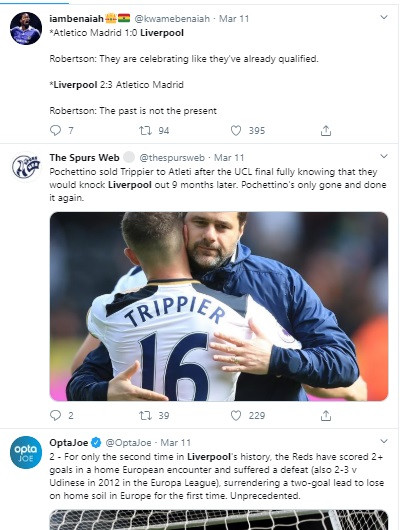Open options chevron on iambenaiah tweet
This screenshot has width=400, height=530.
point(384,17)
